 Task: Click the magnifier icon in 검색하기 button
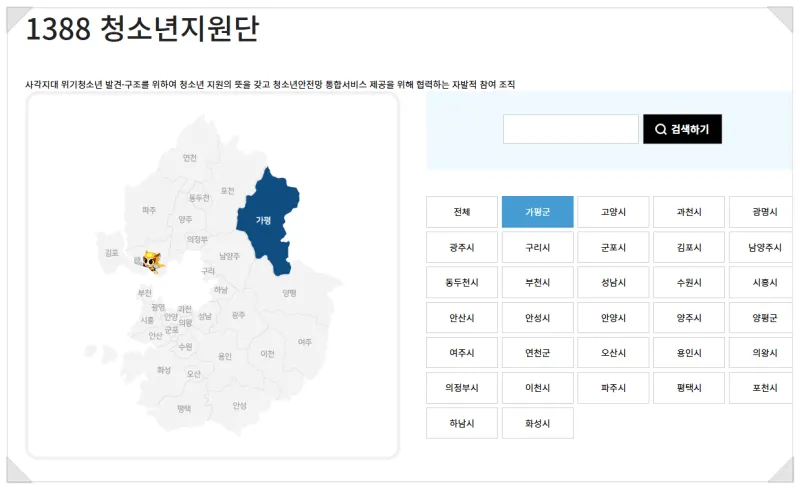click(x=661, y=129)
